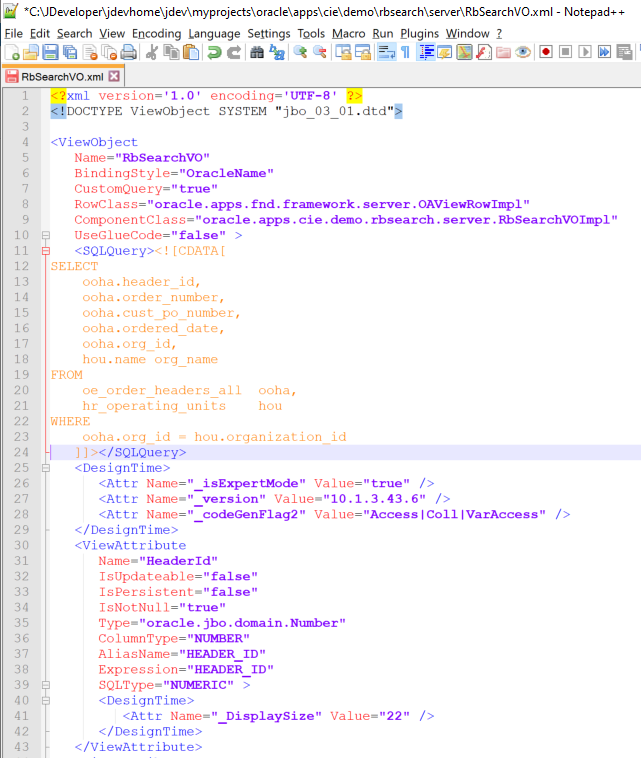Image resolution: width=641 pixels, height=758 pixels.
Task: Open the Plugins menu
Action: (x=420, y=33)
